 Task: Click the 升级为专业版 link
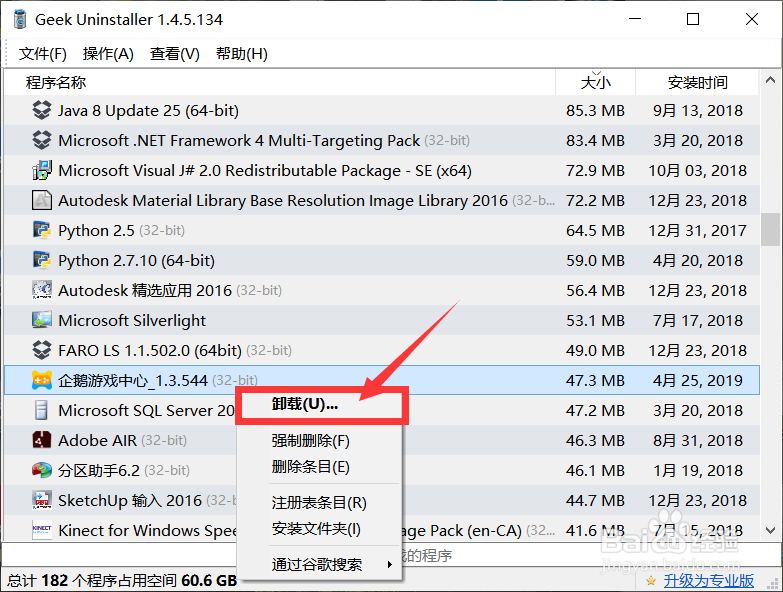709,581
